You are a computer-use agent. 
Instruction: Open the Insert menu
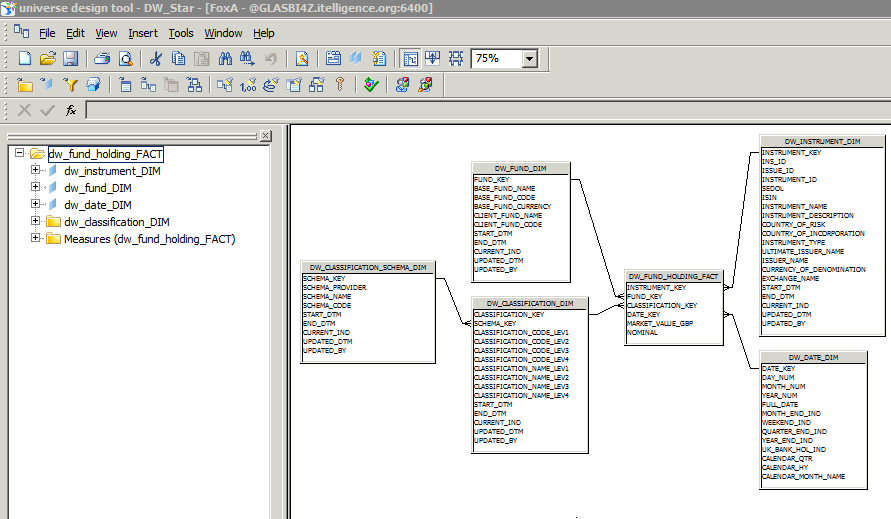pyautogui.click(x=143, y=33)
